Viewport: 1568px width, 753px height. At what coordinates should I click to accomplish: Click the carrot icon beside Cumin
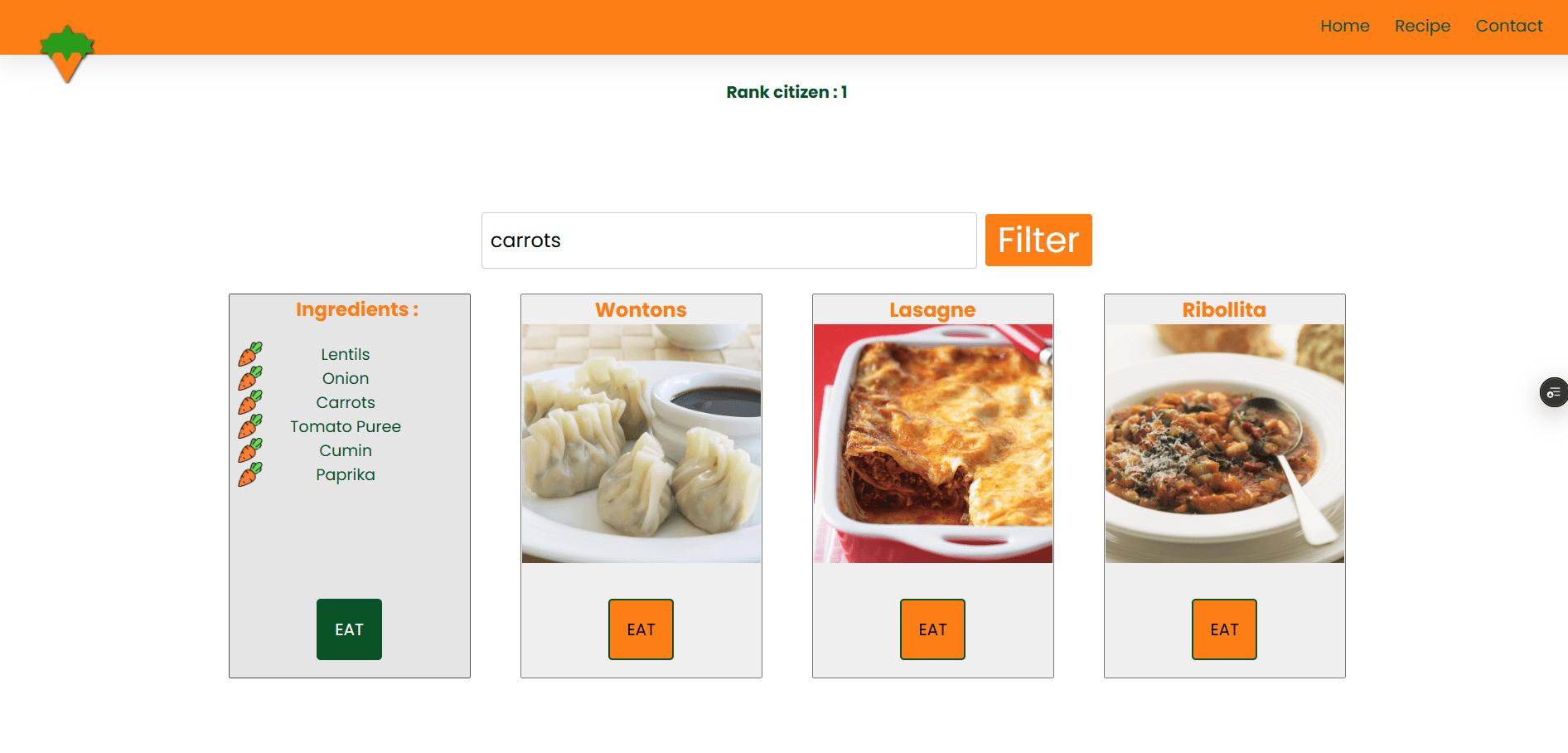click(x=250, y=450)
